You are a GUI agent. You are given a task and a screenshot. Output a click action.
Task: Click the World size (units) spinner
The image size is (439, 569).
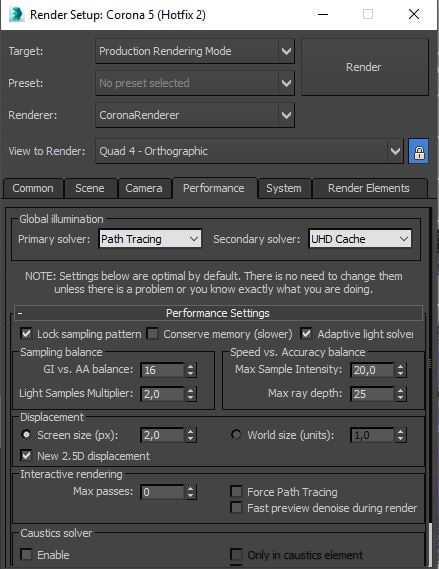[x=401, y=435]
